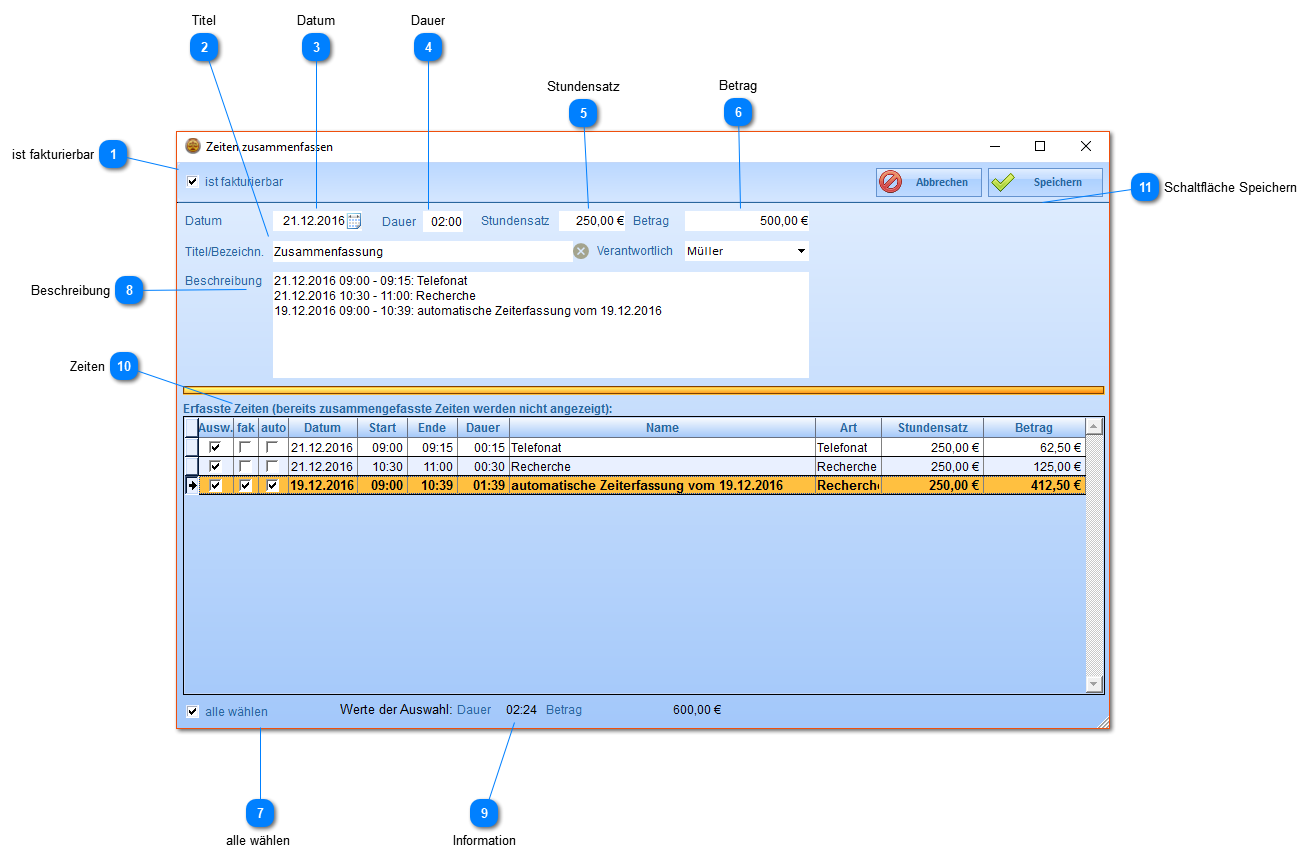Select the Telefonat name cell
1313x864 pixels.
(x=662, y=448)
